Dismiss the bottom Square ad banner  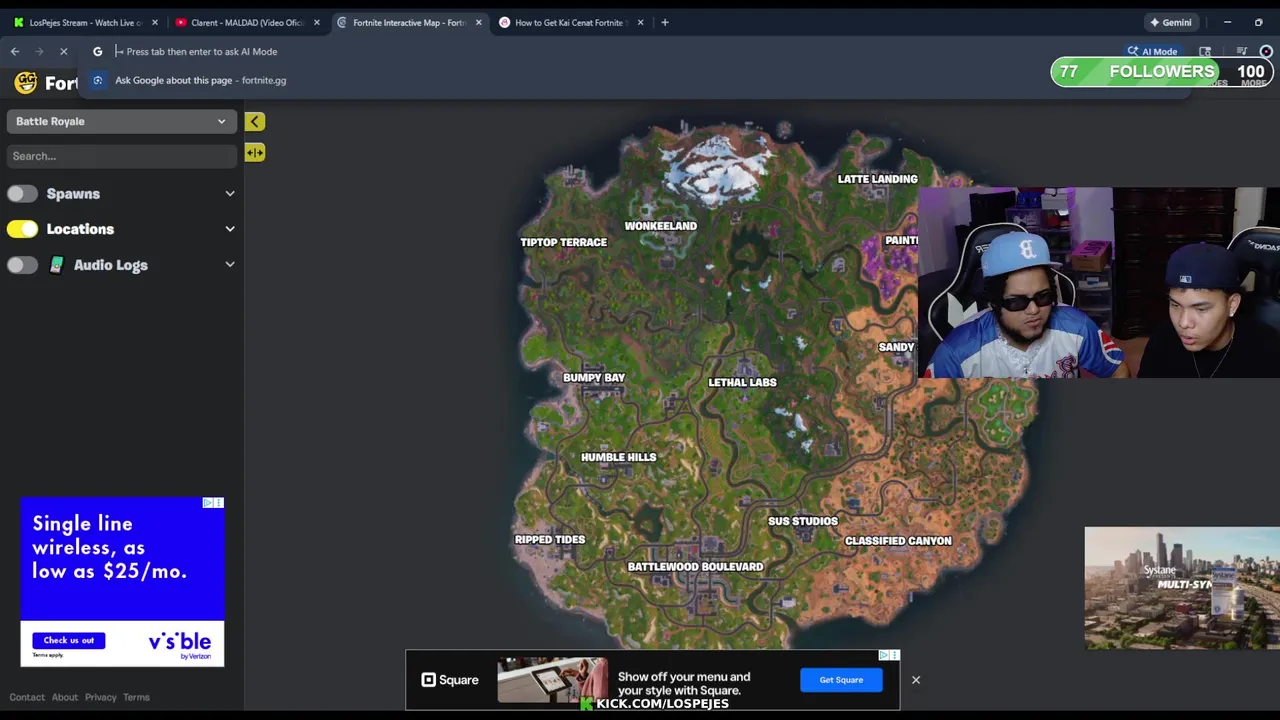click(x=915, y=680)
